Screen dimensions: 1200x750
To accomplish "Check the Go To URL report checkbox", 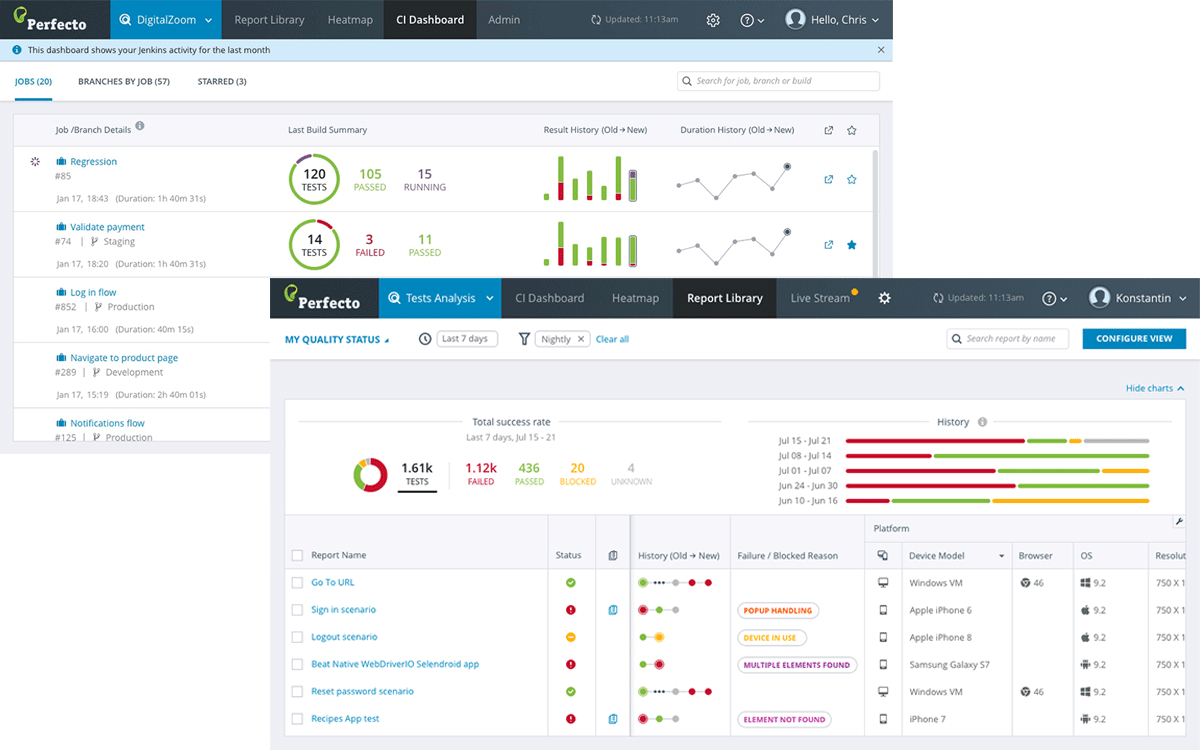I will click(297, 583).
